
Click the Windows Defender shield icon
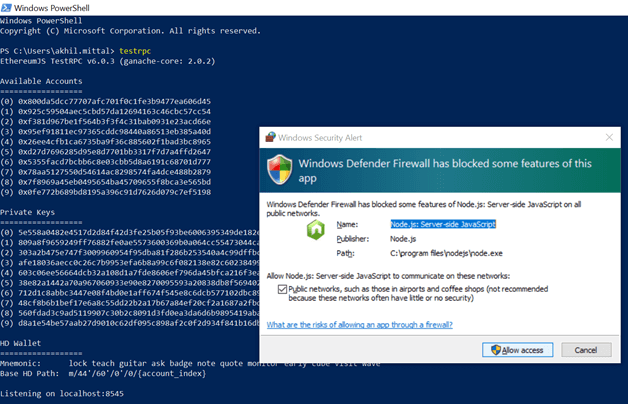pos(280,170)
